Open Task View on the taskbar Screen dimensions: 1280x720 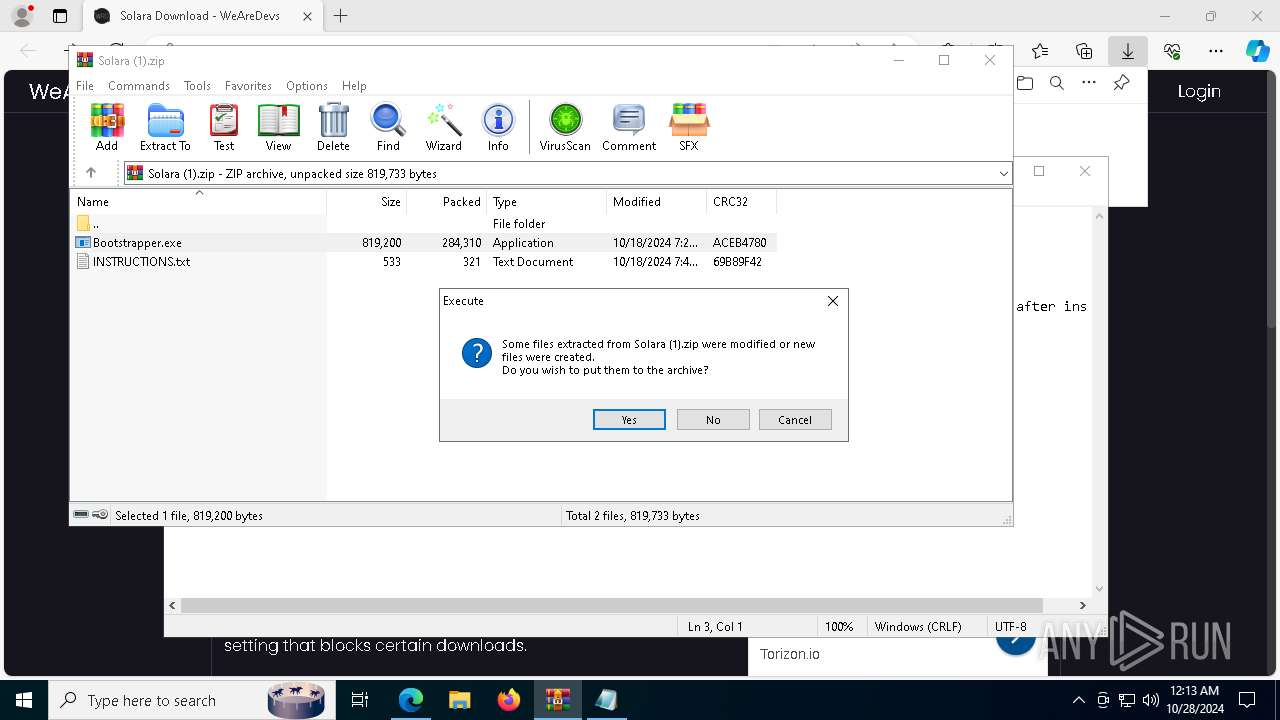click(x=360, y=700)
